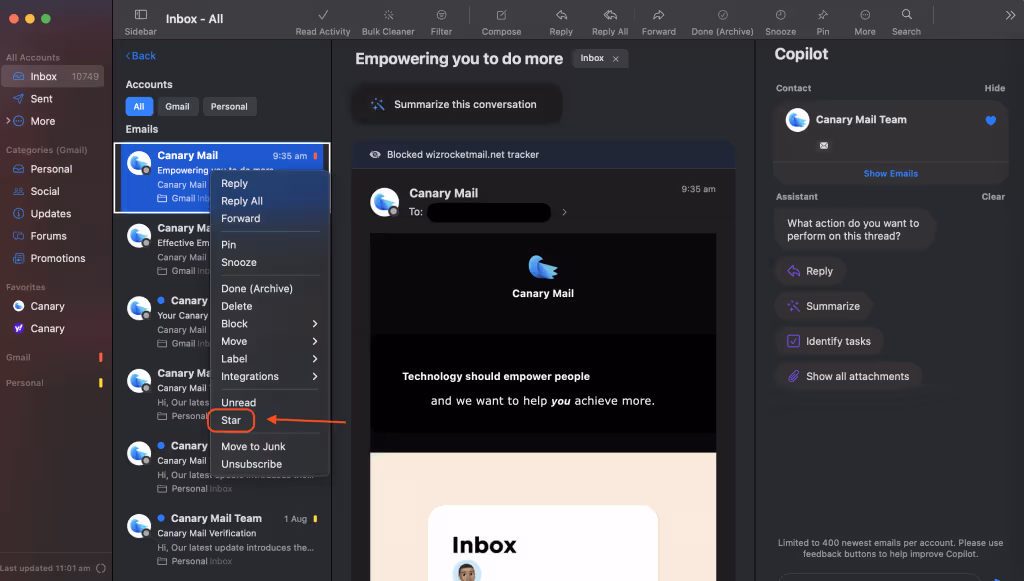
Task: Expand the Block submenu
Action: point(270,324)
